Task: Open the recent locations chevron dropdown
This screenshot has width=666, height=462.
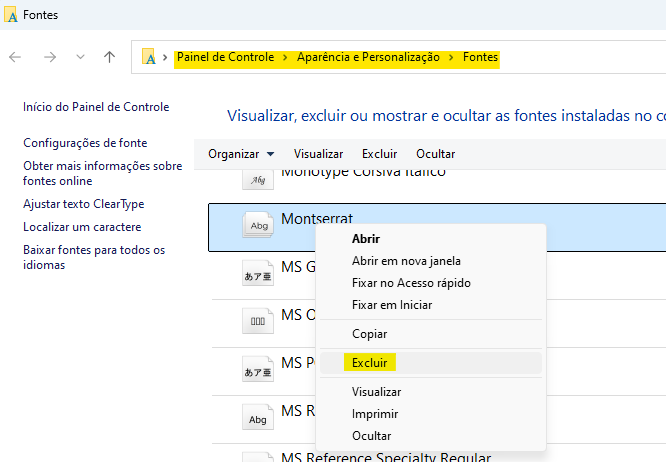Action: click(80, 57)
